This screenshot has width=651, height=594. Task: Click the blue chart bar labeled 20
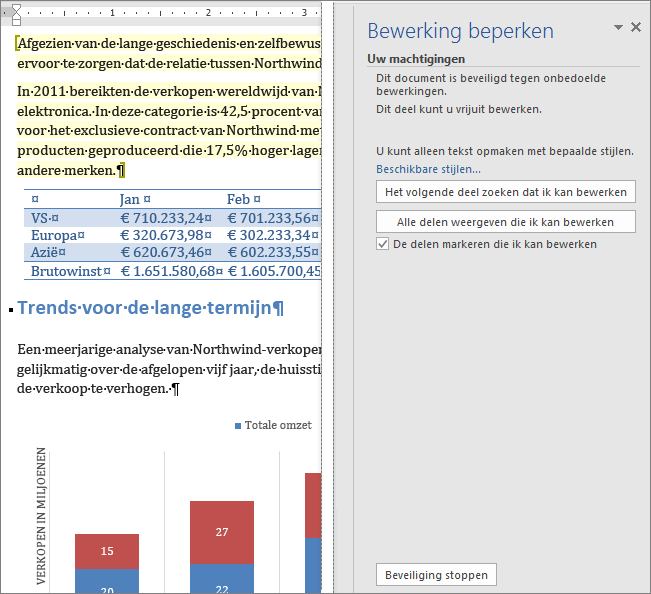tap(107, 581)
